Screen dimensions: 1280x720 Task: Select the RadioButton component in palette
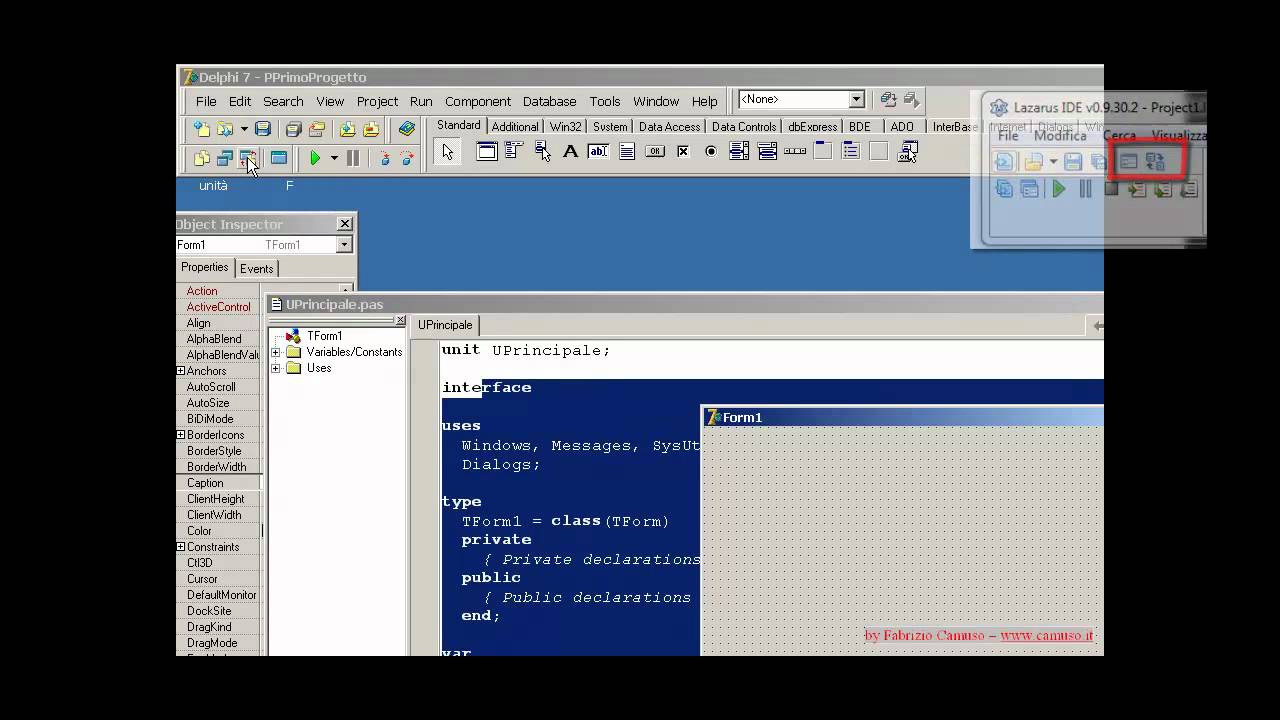tap(711, 152)
